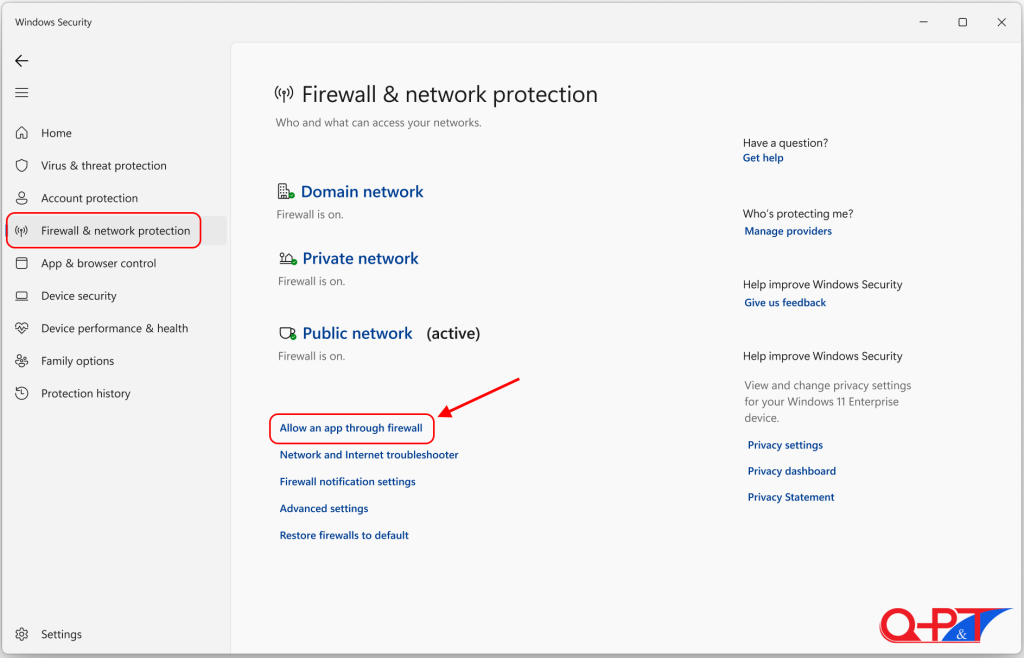Open the hamburger navigation menu icon
The image size is (1024, 658).
click(x=22, y=93)
